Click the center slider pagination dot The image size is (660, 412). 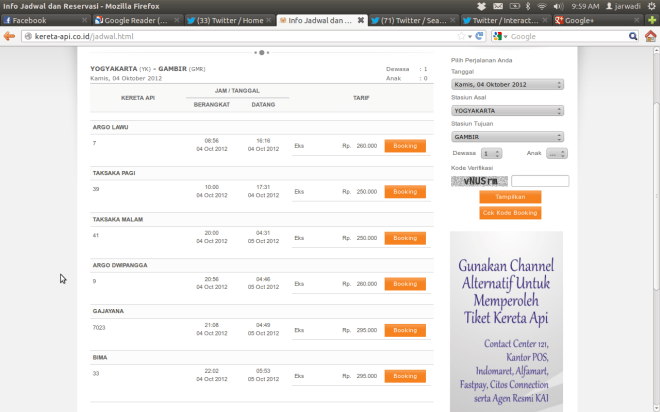[262, 53]
